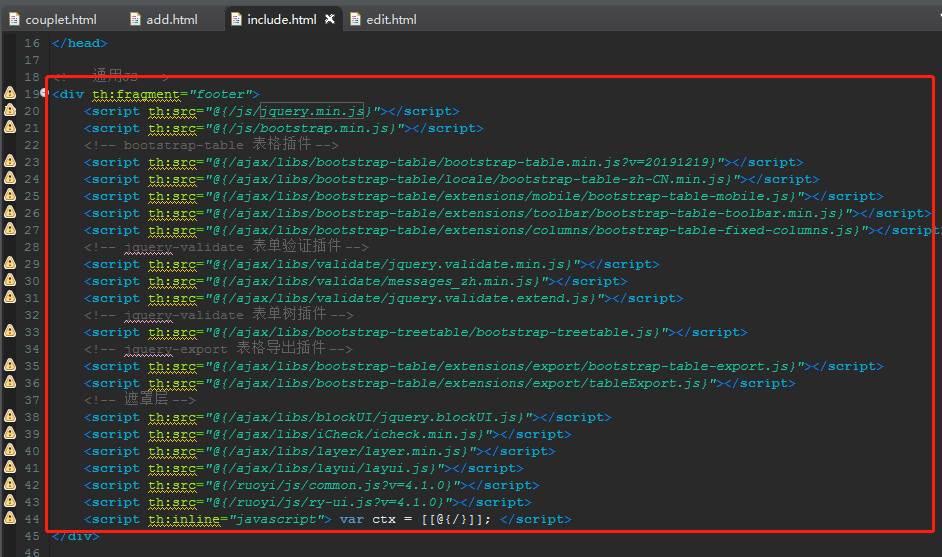Click line number 16 in the gutter
Viewport: 942px width, 557px height.
(32, 43)
